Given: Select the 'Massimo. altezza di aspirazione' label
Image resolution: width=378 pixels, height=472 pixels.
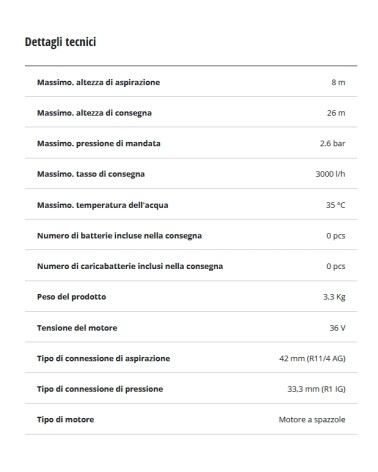Looking at the screenshot, I should (98, 82).
